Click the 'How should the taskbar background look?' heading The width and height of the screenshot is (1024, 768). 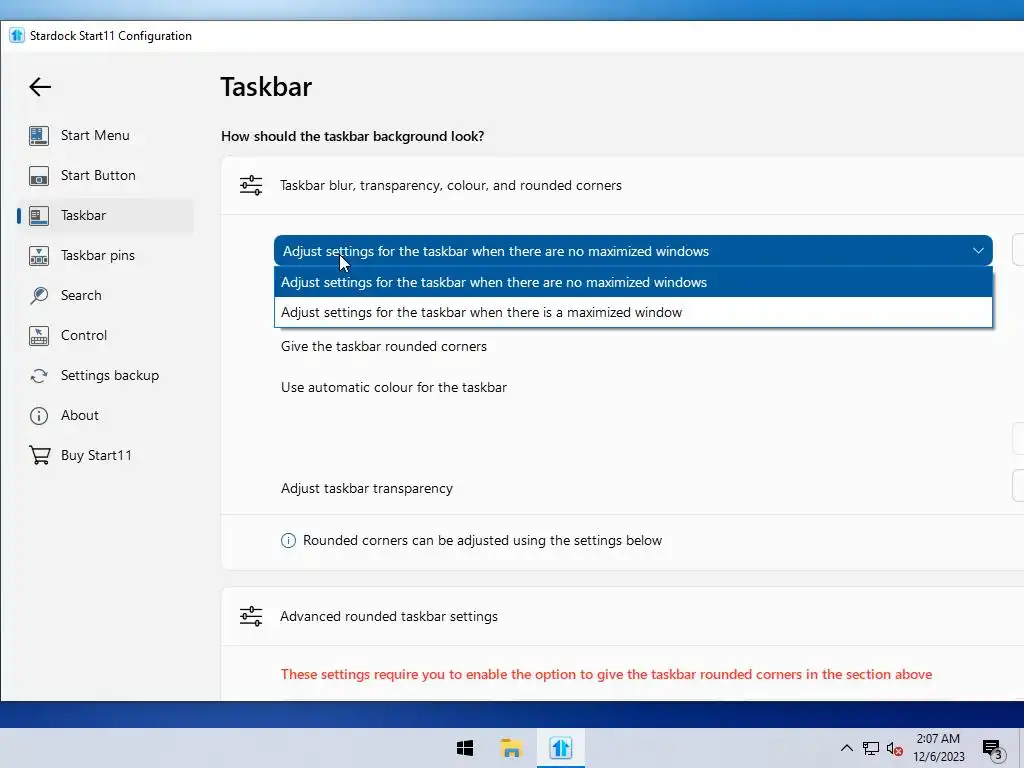[x=353, y=136]
